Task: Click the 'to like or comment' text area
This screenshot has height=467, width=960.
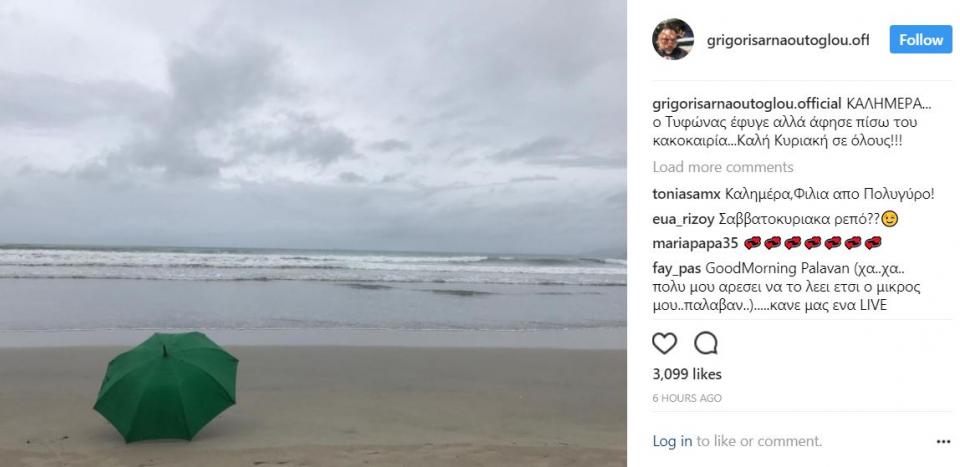Action: [759, 441]
